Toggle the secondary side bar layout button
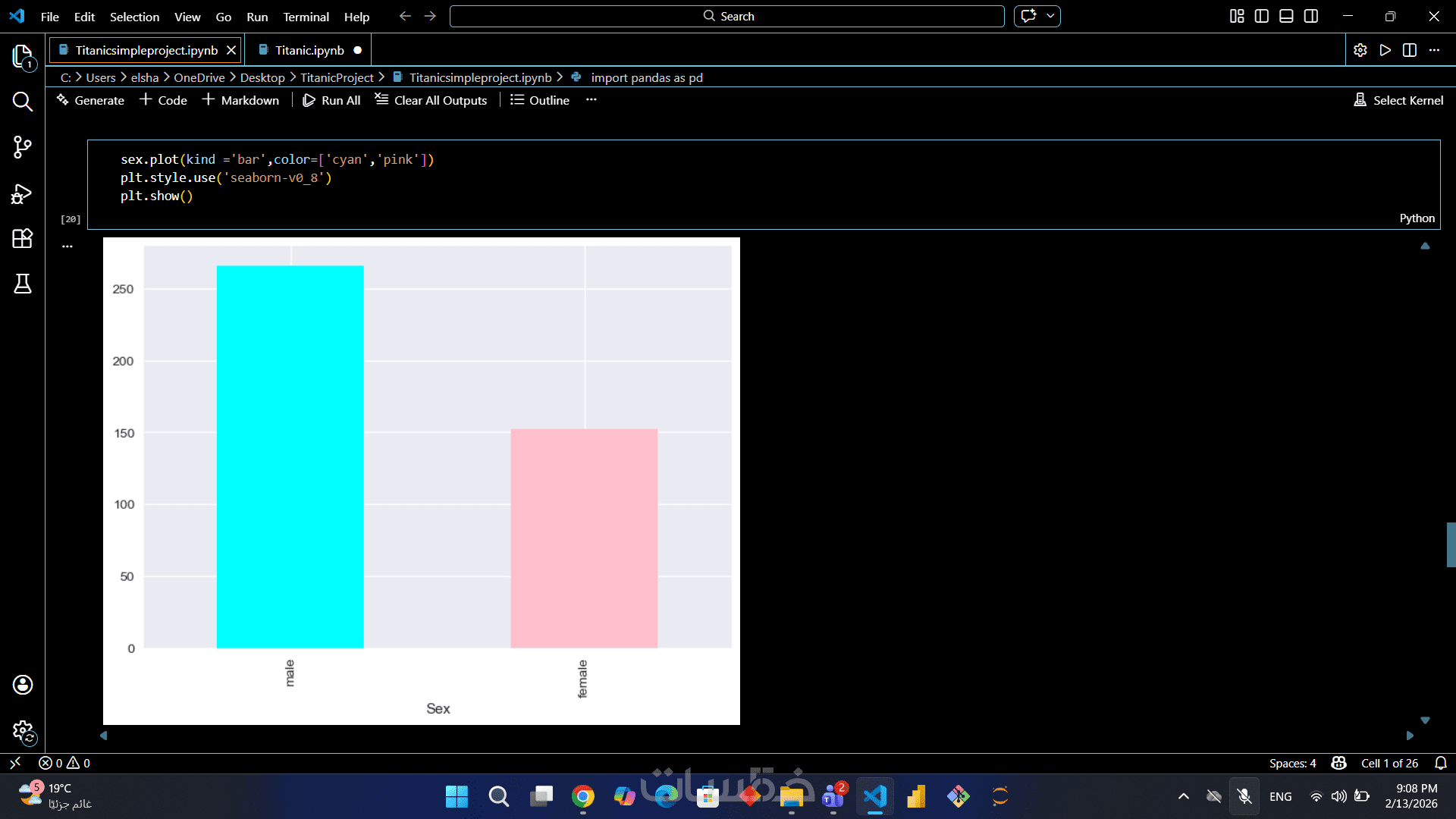 1311,16
